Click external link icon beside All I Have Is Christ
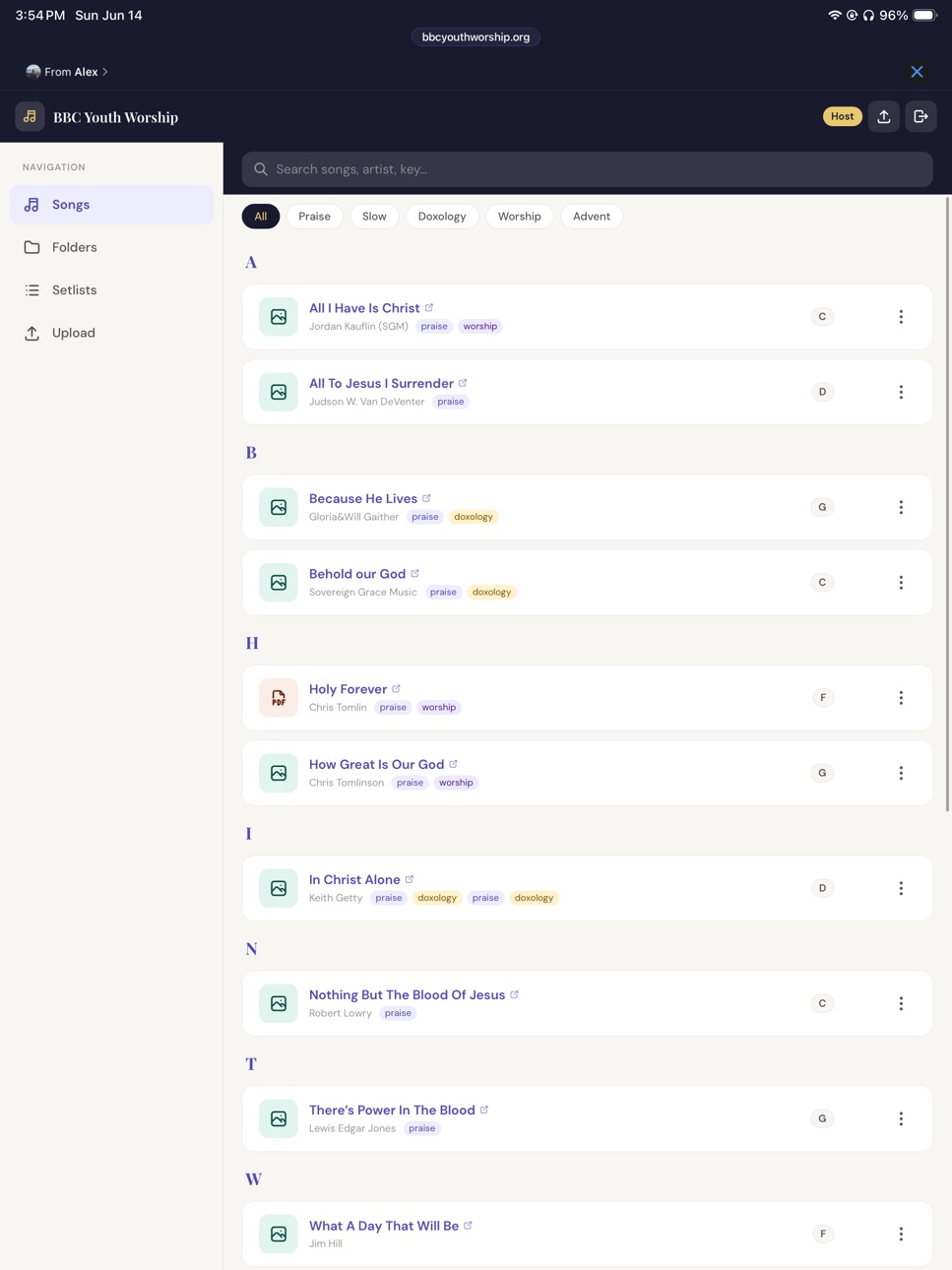Image resolution: width=952 pixels, height=1270 pixels. 429,307
